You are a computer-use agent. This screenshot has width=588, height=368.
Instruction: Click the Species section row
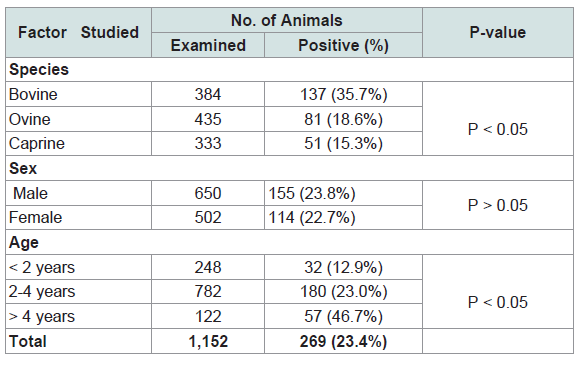click(x=290, y=70)
